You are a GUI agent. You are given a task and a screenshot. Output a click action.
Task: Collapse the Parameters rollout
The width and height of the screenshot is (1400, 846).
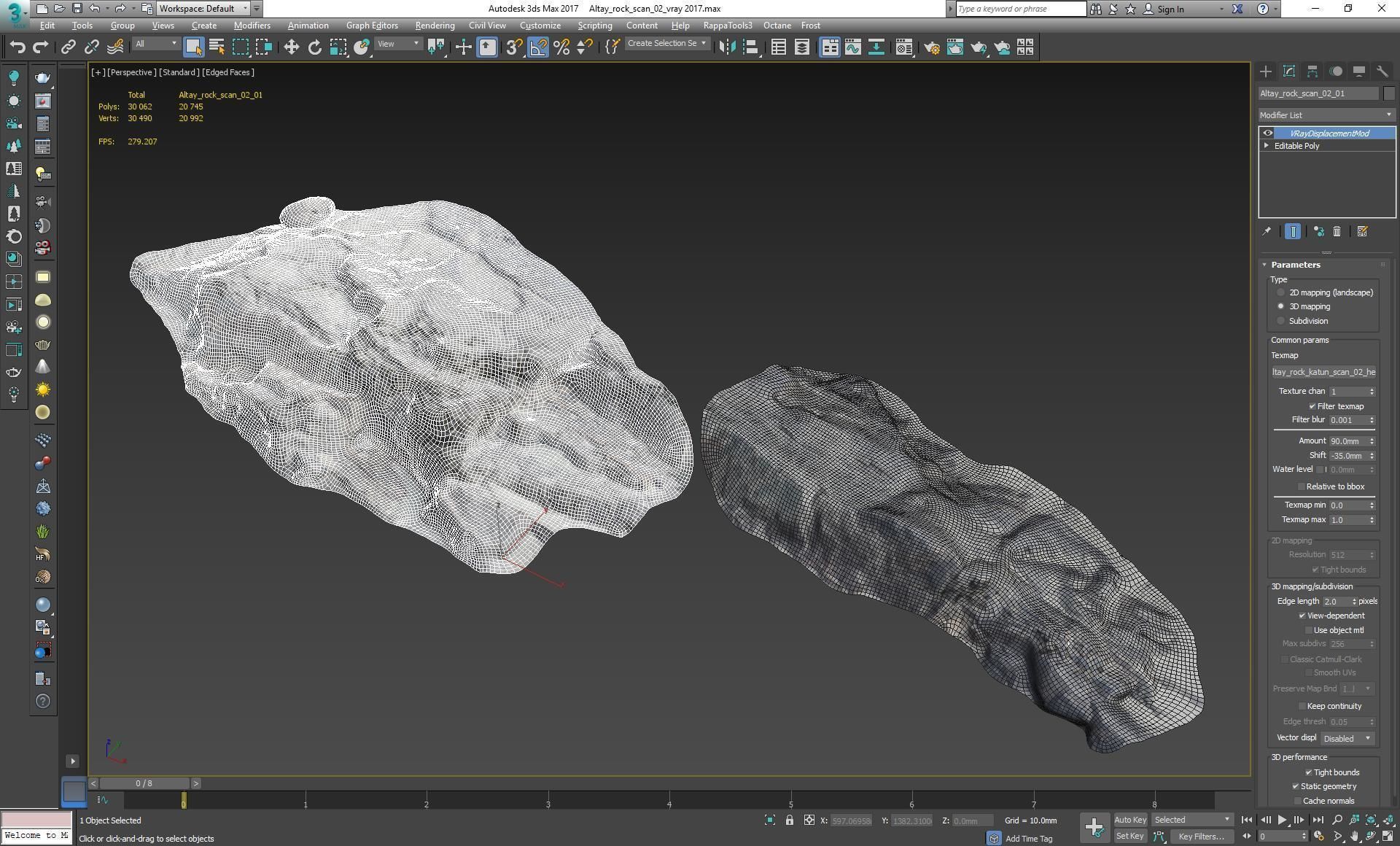(1295, 265)
